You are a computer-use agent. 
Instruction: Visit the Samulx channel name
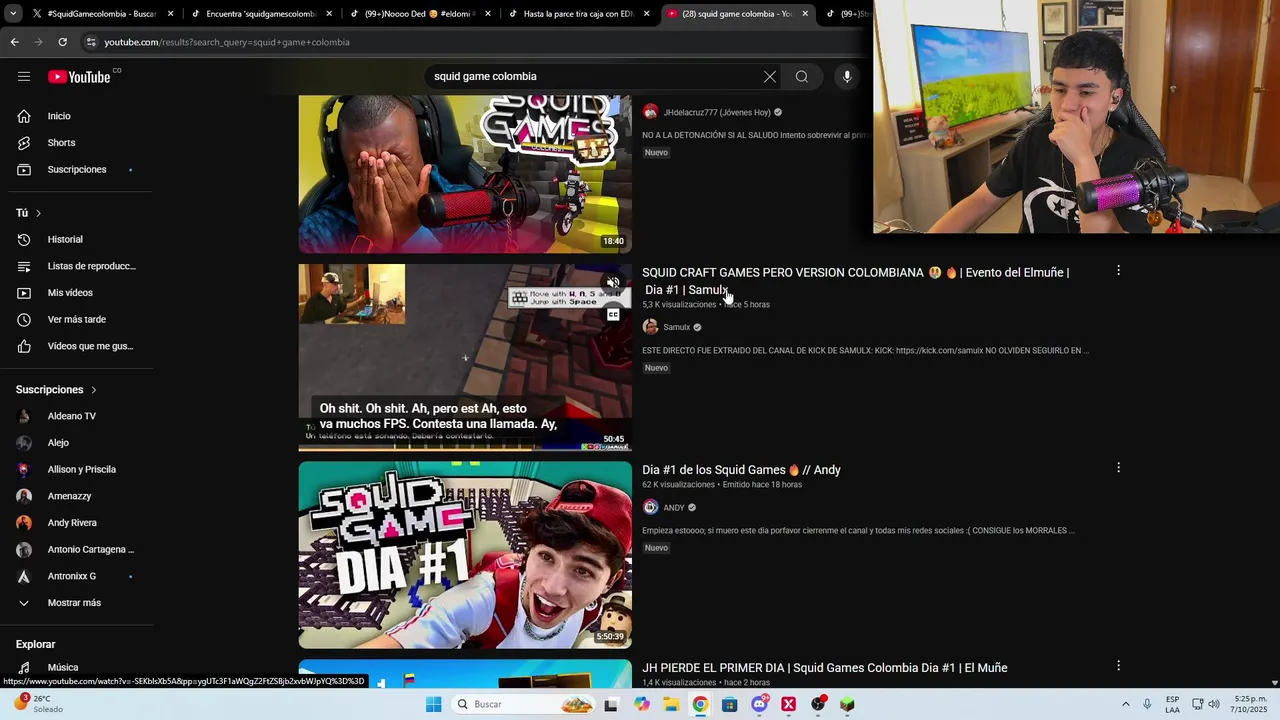pyautogui.click(x=676, y=327)
